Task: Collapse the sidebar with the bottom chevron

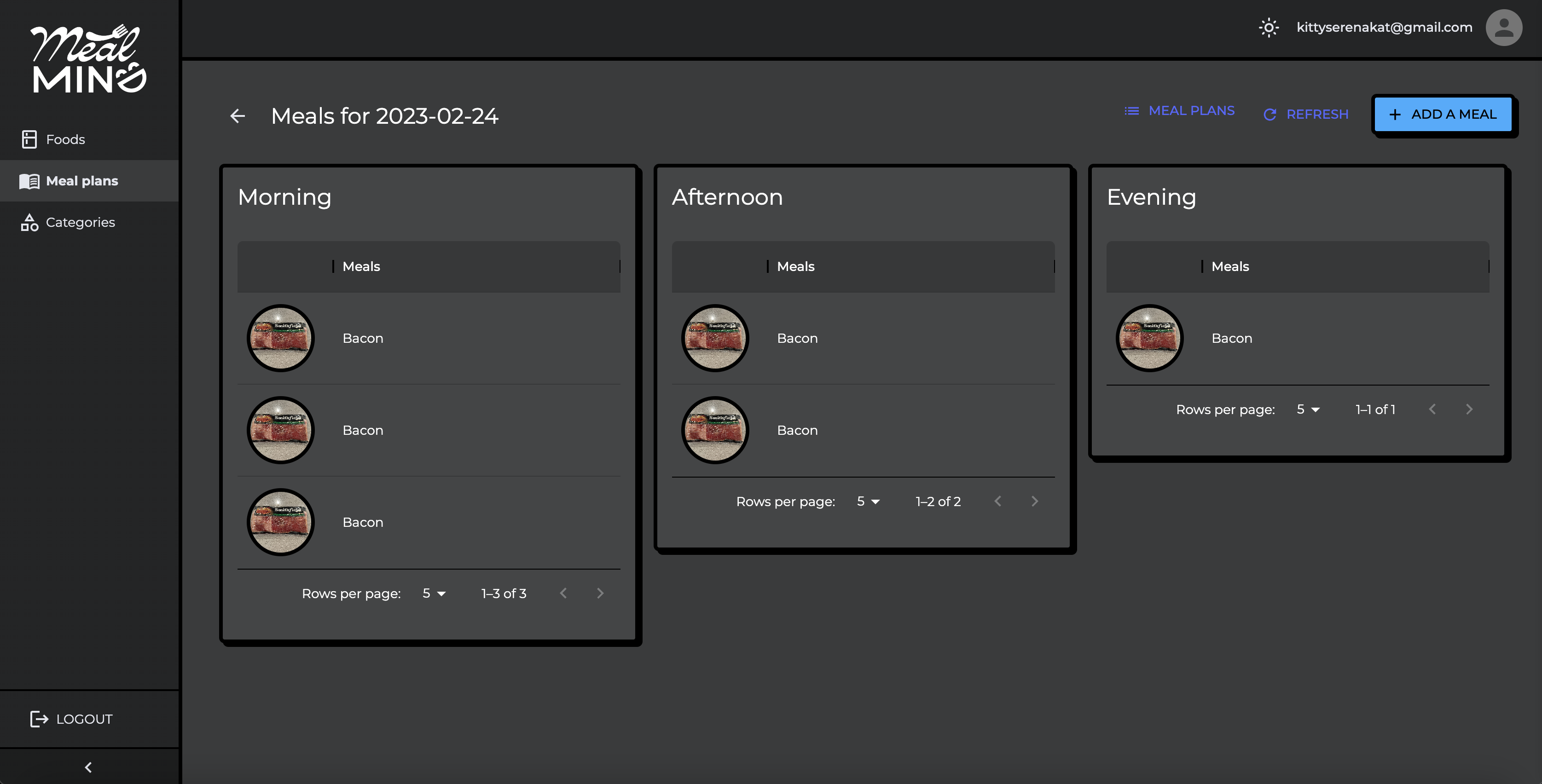Action: pos(88,767)
